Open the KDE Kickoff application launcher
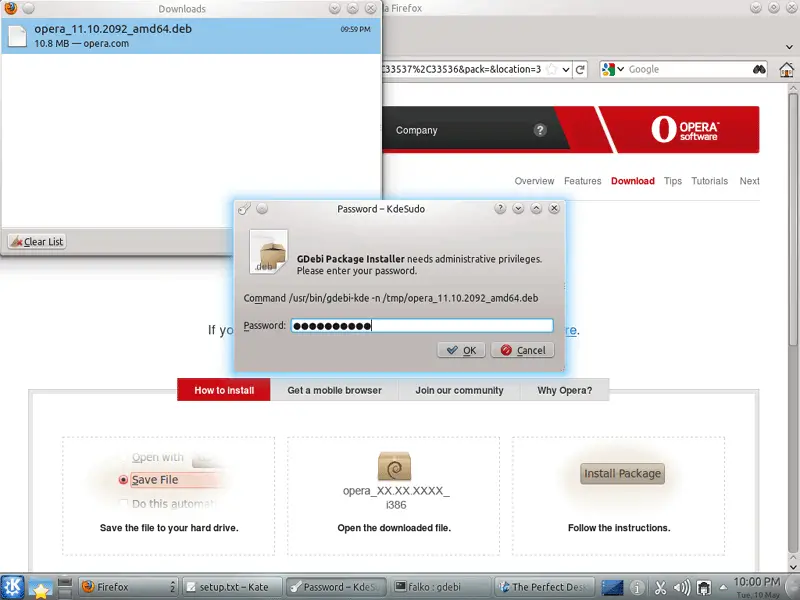800x600 pixels. coord(13,587)
